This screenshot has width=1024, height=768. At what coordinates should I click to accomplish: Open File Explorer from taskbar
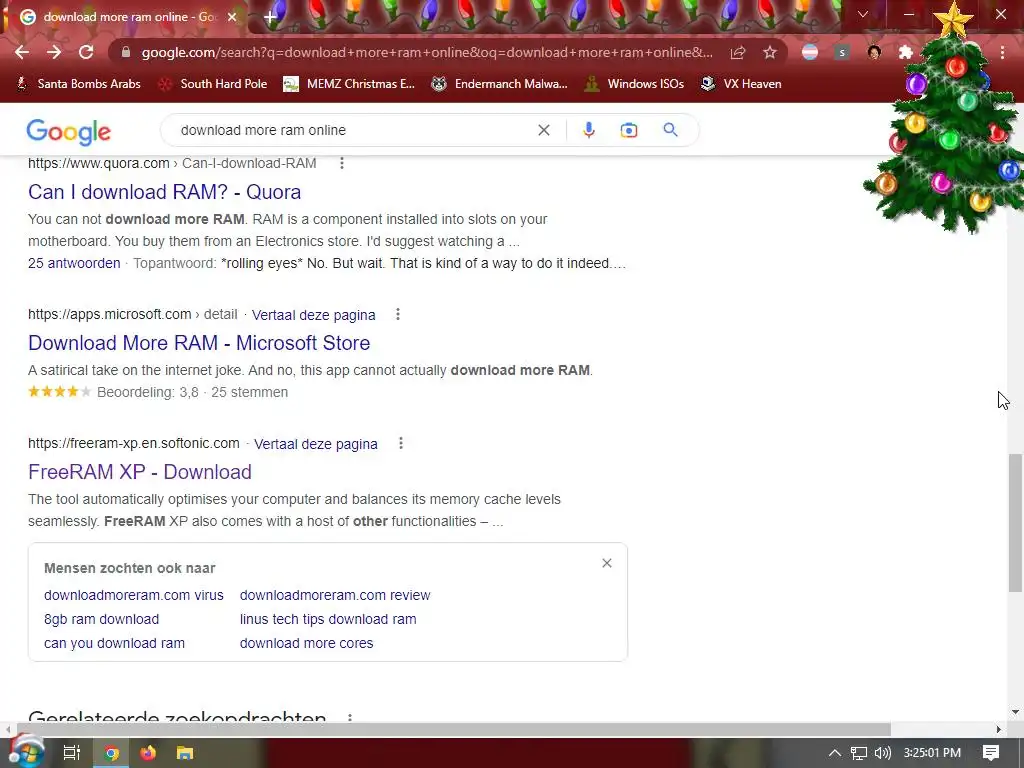pyautogui.click(x=185, y=753)
